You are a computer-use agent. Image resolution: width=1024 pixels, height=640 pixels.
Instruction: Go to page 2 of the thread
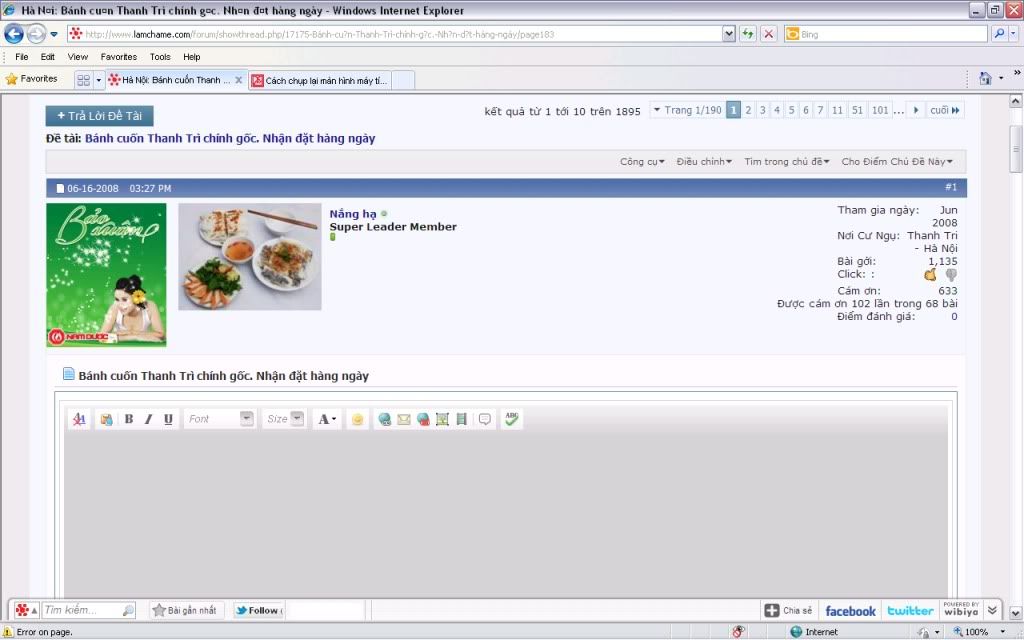tap(748, 110)
